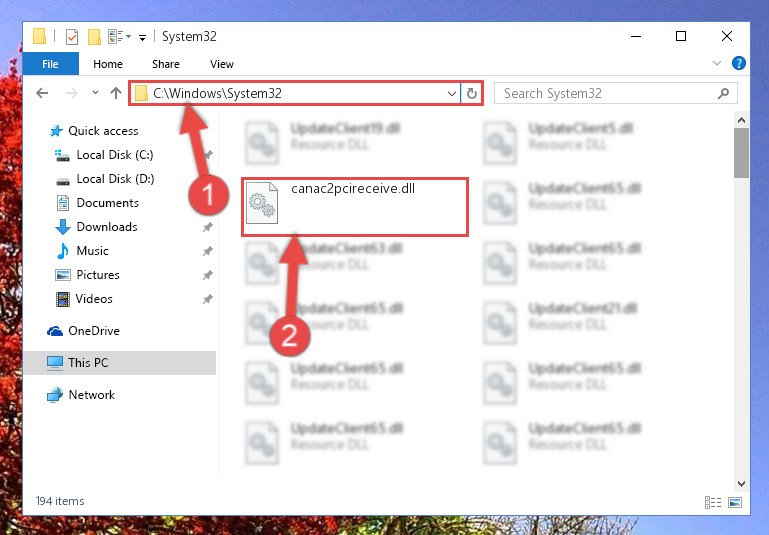Click the New folder icon in title bar
Screen dimensions: 769x535
[94, 36]
